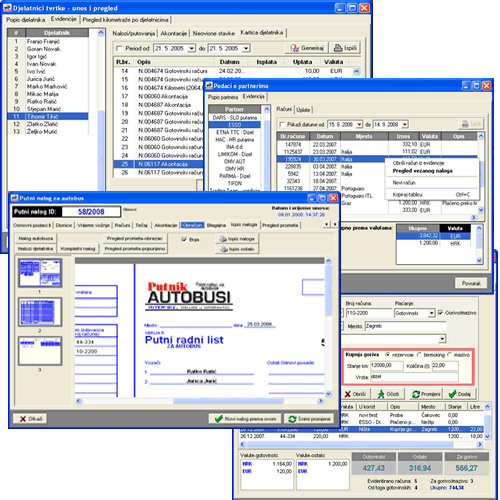The image size is (500, 500).
Task: Choose Obriši račun iz evidencije menu item
Action: point(418,163)
